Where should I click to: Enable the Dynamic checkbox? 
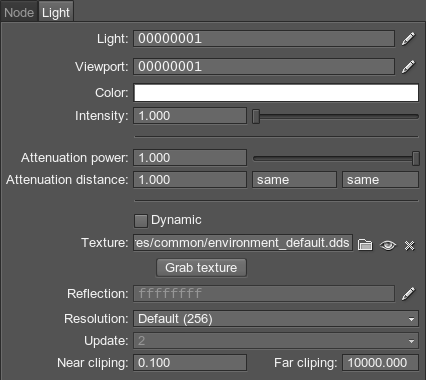click(141, 221)
